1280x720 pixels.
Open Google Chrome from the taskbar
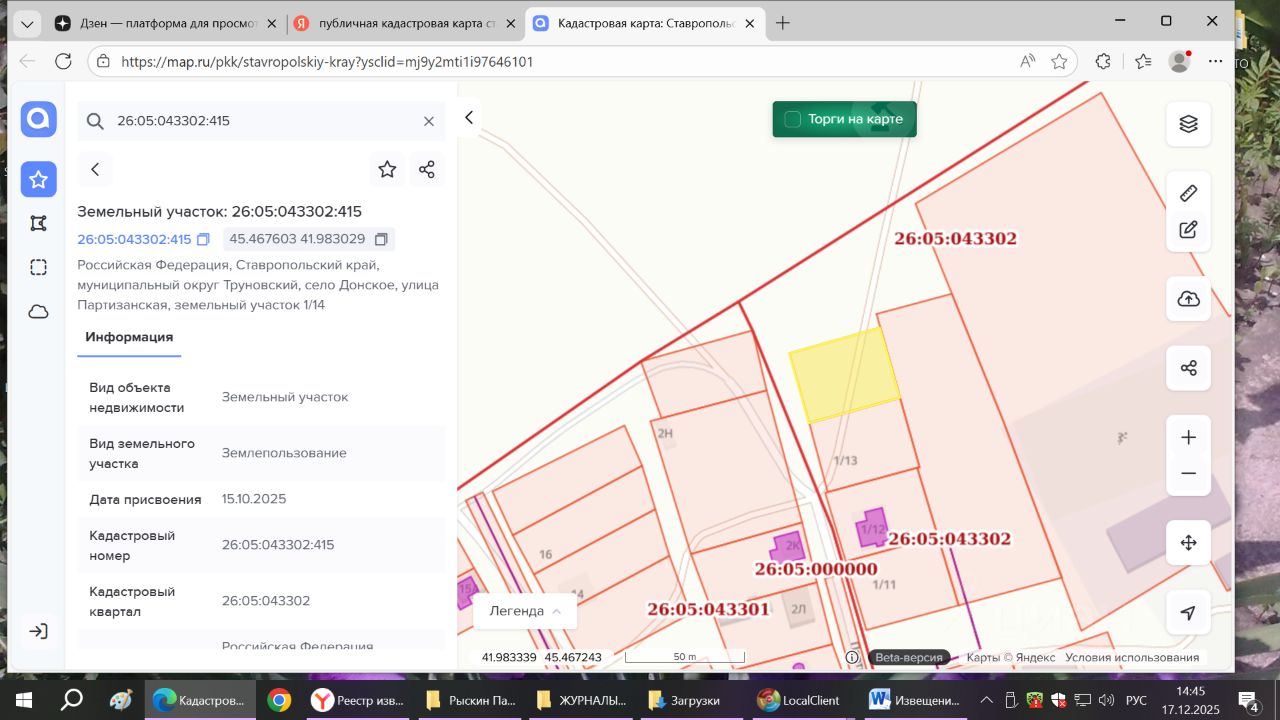[279, 700]
